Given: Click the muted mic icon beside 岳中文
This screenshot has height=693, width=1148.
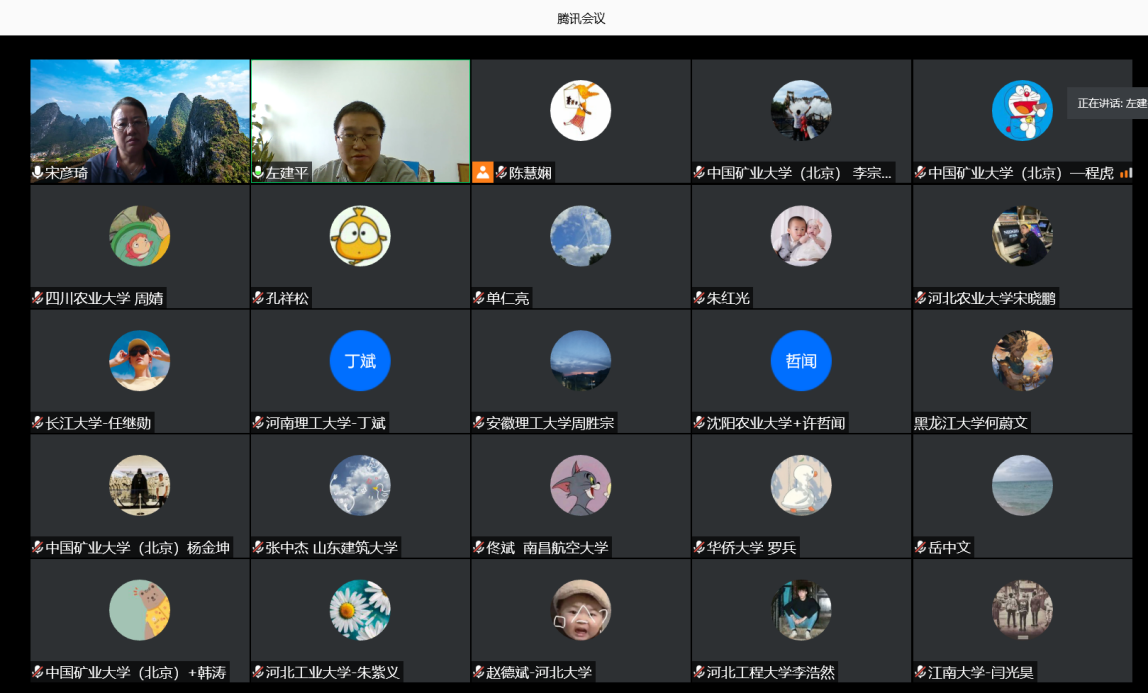Looking at the screenshot, I should (x=920, y=547).
